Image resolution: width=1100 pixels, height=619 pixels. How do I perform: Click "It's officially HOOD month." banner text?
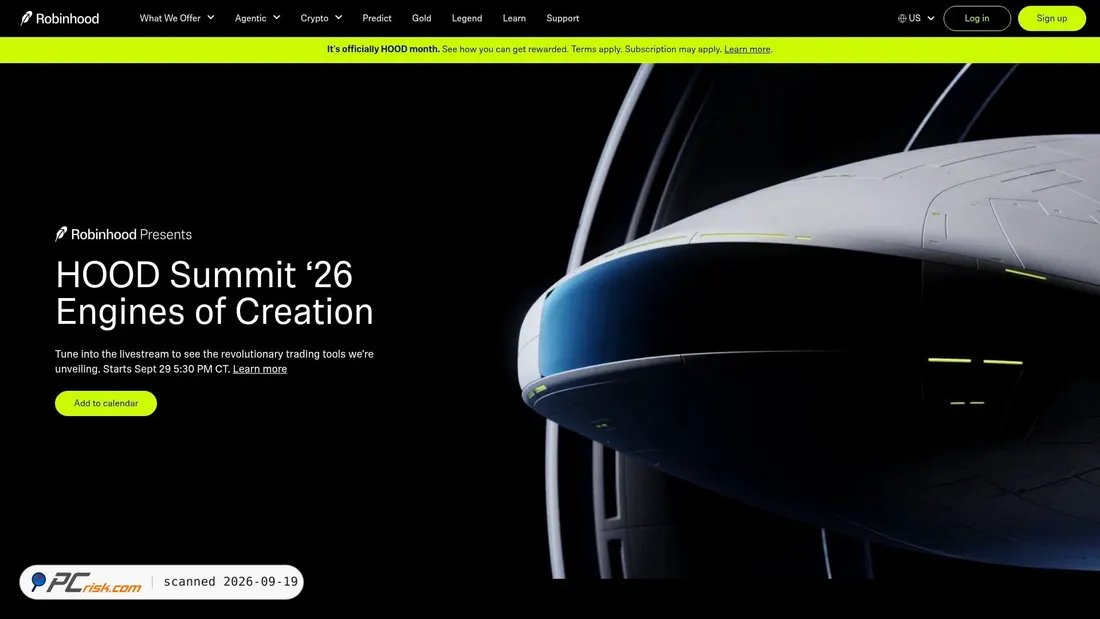tap(383, 49)
